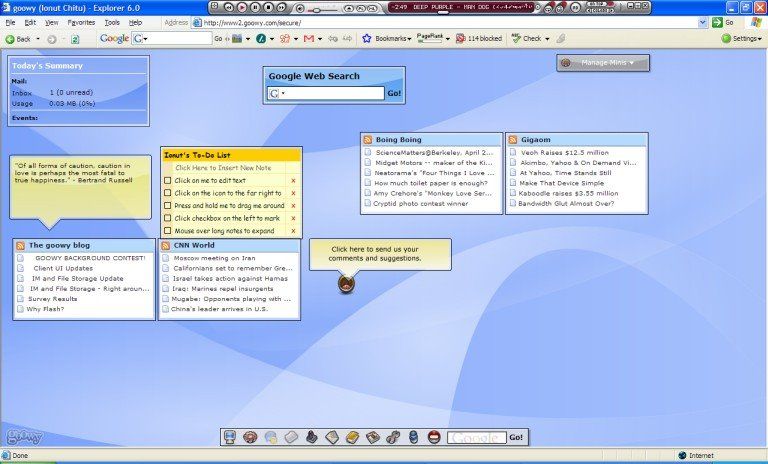Open the globe chat icon in dock
Image resolution: width=768 pixels, height=464 pixels.
pyautogui.click(x=271, y=437)
